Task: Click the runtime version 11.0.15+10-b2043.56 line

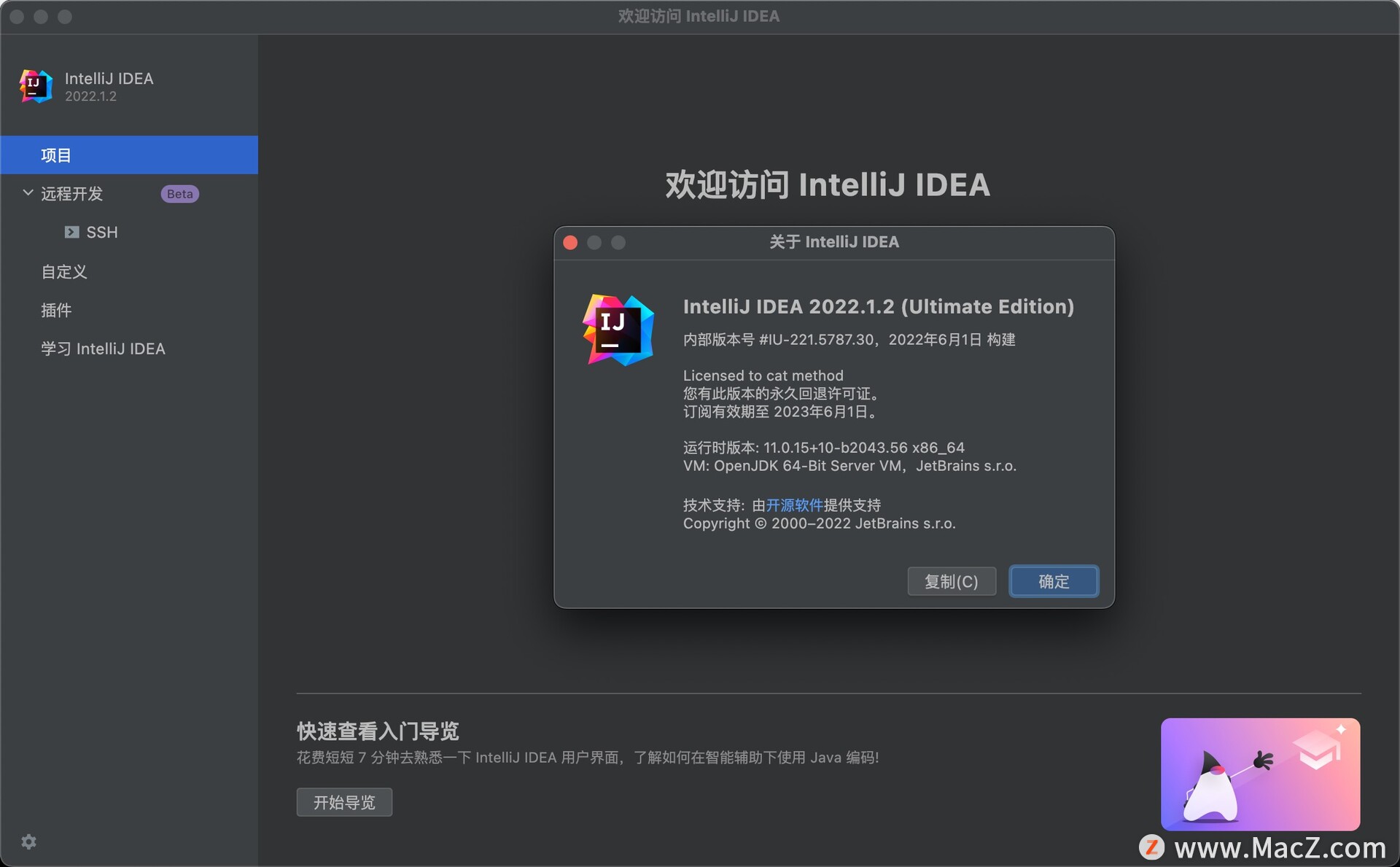Action: pos(823,448)
